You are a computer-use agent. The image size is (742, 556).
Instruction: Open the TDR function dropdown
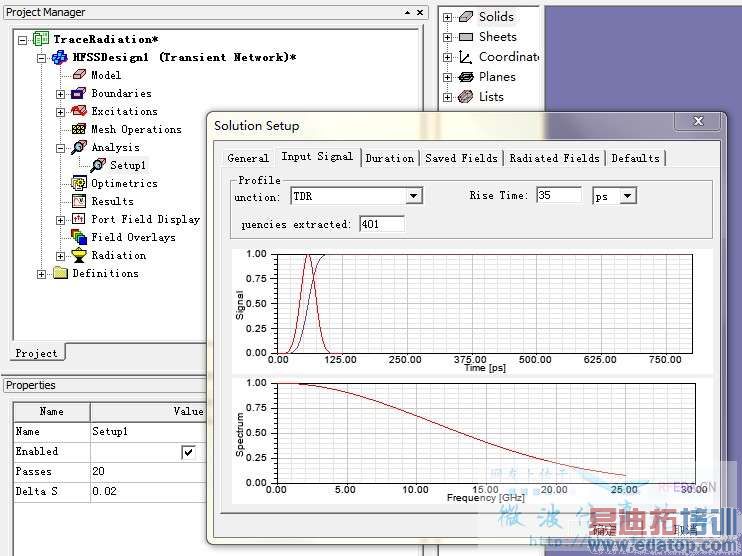click(413, 196)
